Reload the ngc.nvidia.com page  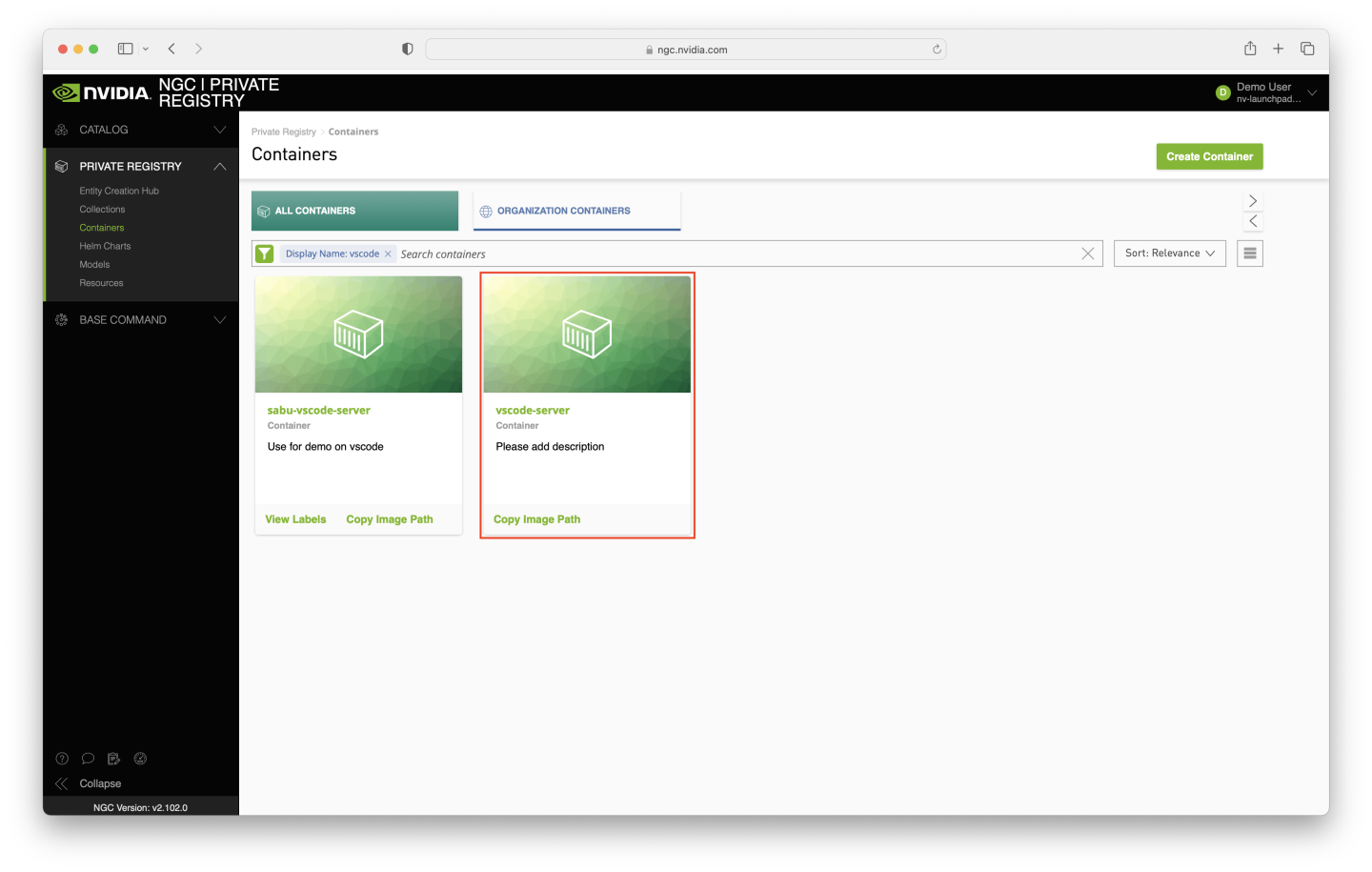[x=937, y=50]
